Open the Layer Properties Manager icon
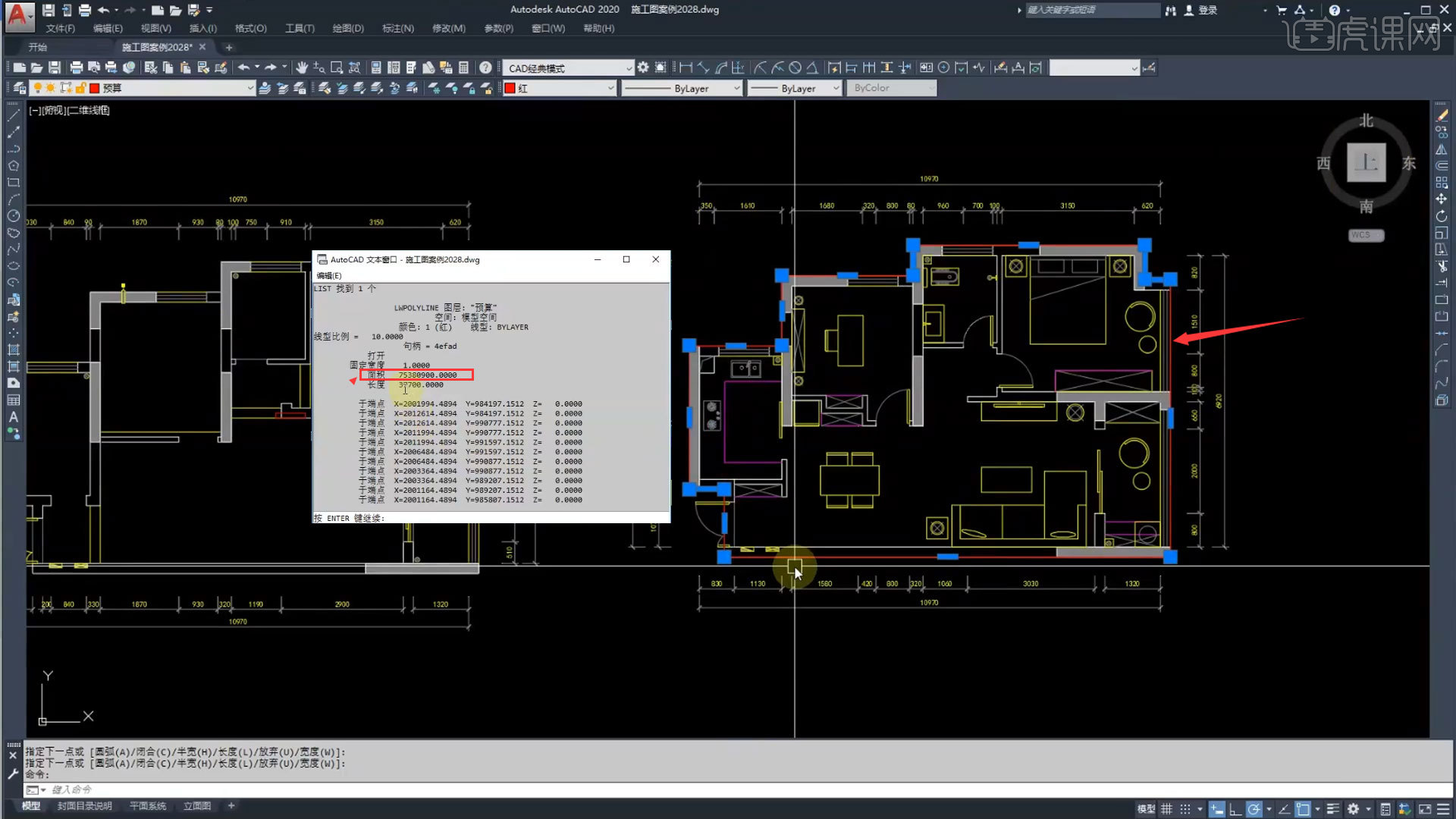The width and height of the screenshot is (1456, 819). (20, 88)
